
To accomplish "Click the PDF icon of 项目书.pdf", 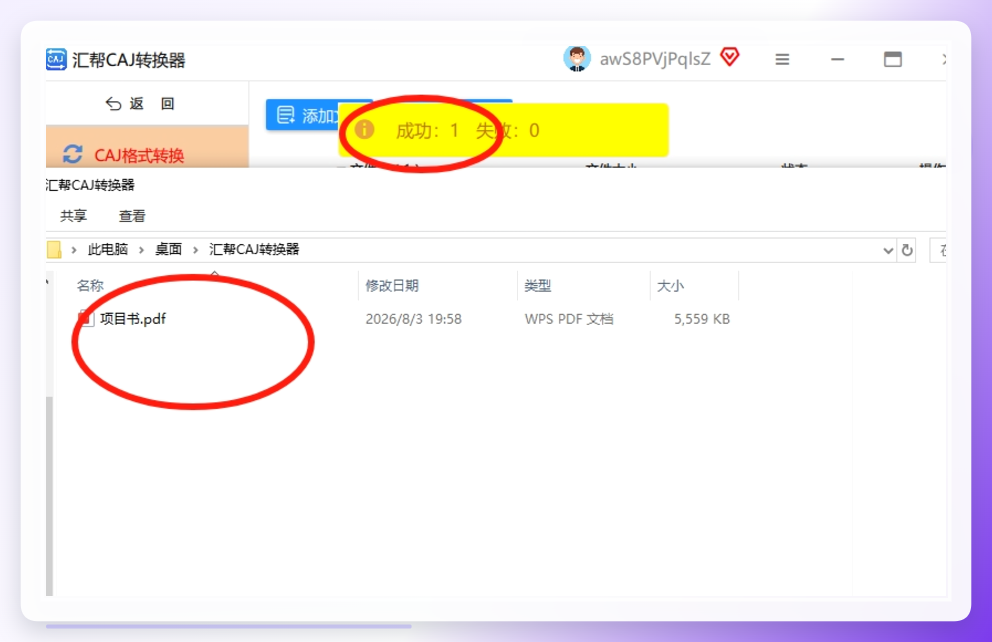I will point(86,318).
